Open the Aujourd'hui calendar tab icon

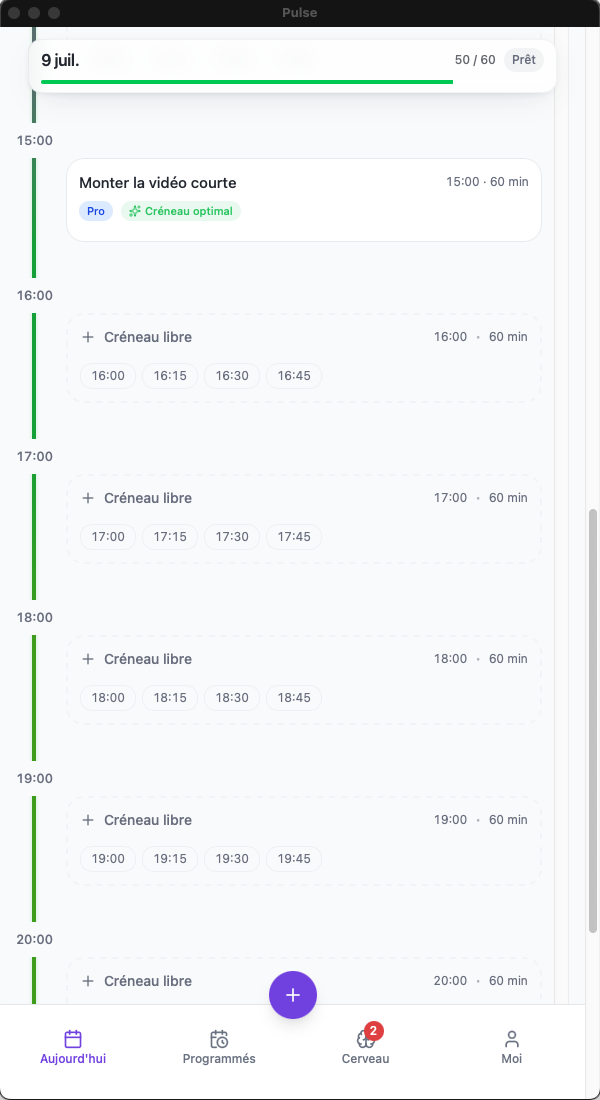(73, 1039)
